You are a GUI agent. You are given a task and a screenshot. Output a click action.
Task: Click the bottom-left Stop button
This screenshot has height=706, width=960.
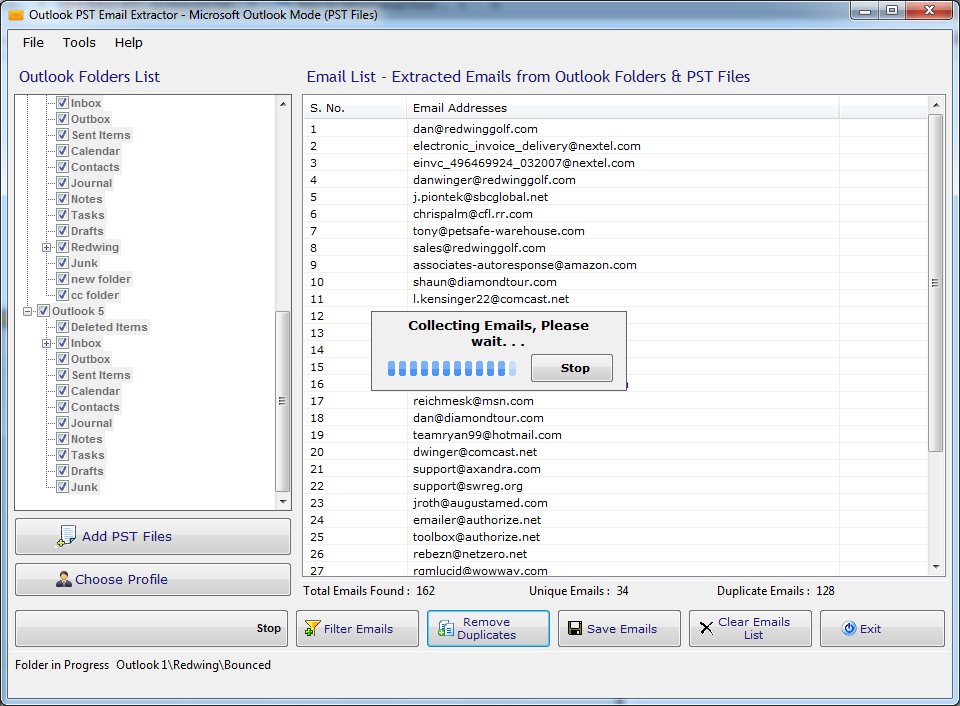pyautogui.click(x=151, y=628)
